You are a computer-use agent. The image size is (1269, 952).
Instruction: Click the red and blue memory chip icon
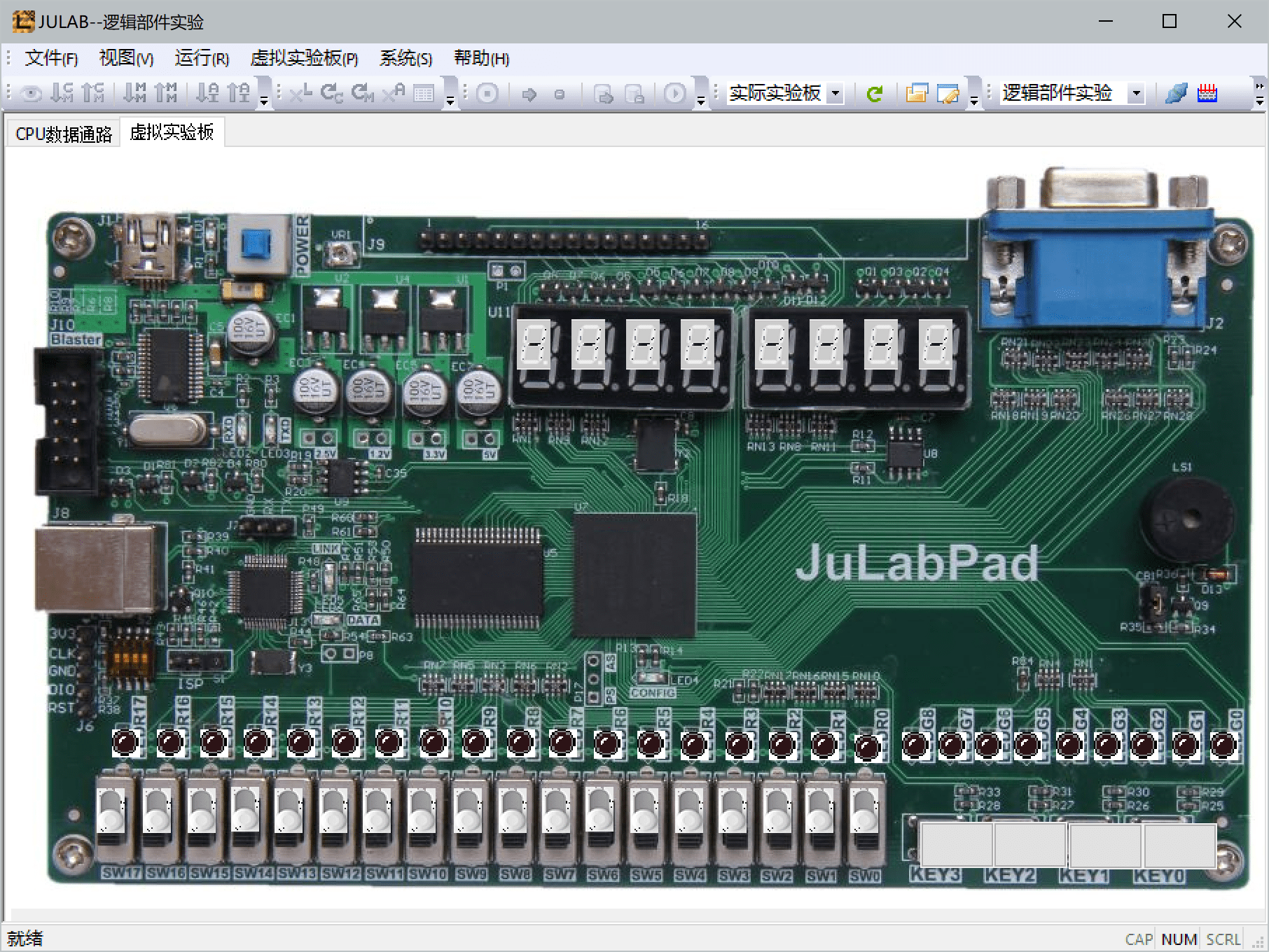point(1207,93)
